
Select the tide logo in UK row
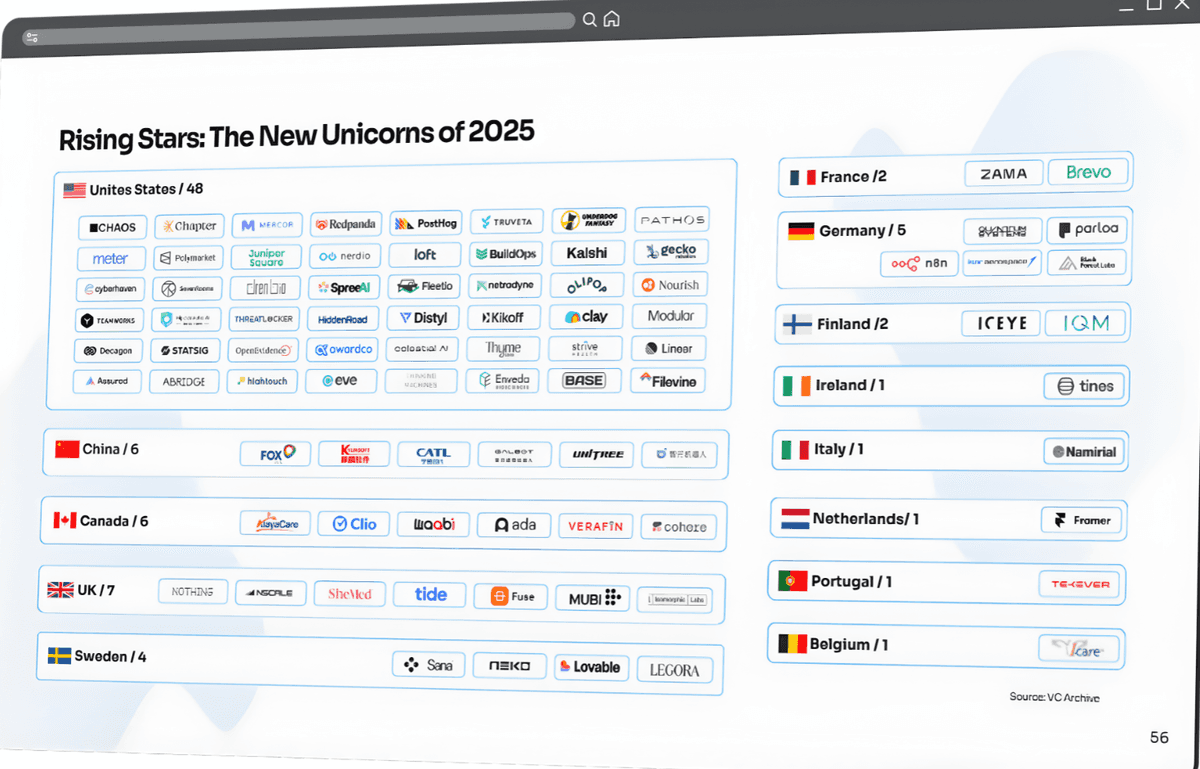pos(430,594)
